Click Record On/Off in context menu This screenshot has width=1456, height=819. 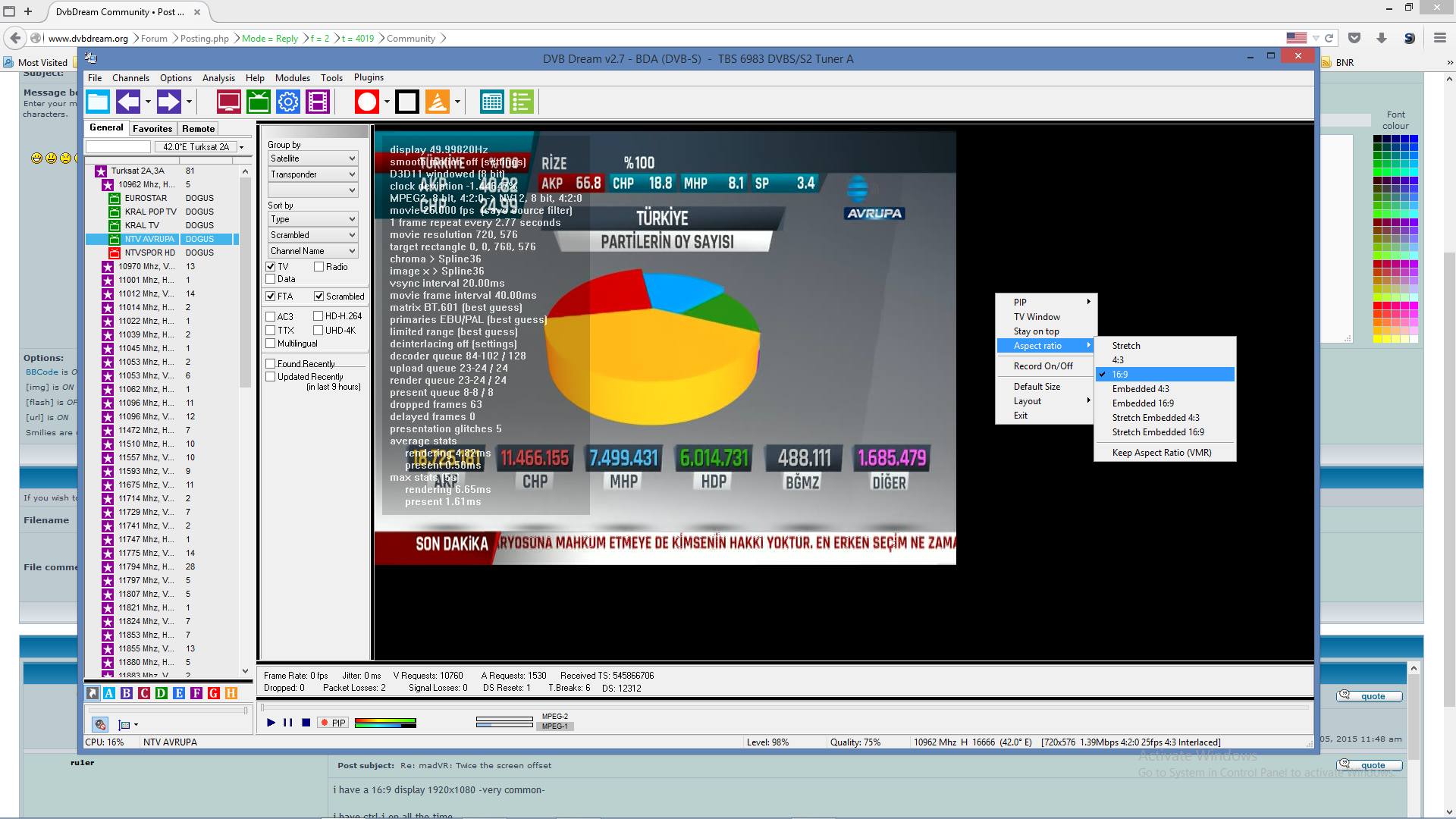coord(1044,366)
